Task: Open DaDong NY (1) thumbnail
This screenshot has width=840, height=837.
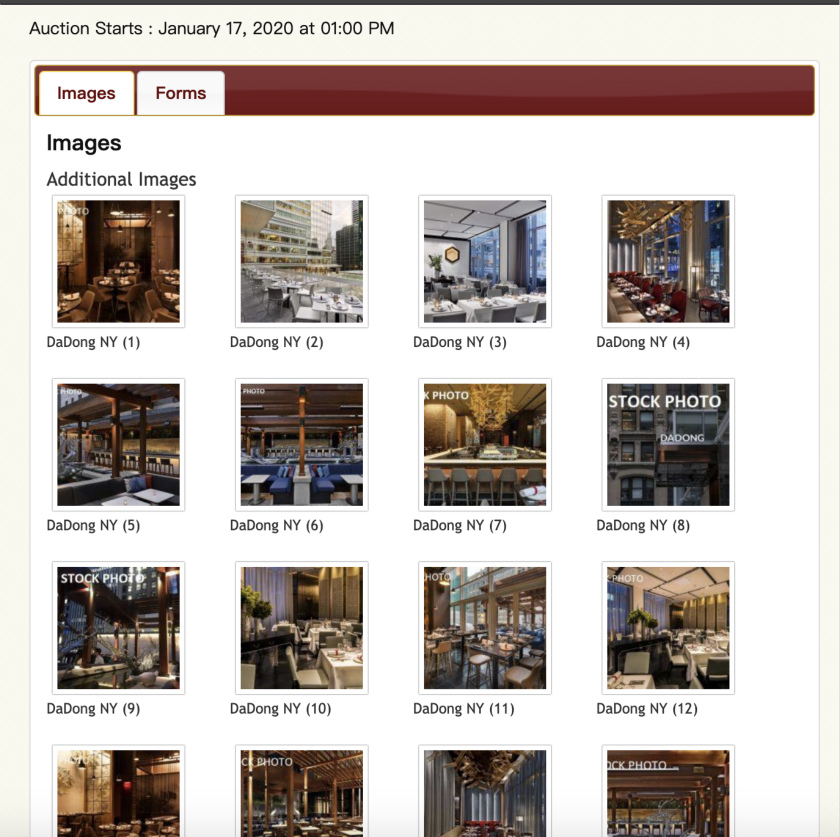Action: coord(118,261)
